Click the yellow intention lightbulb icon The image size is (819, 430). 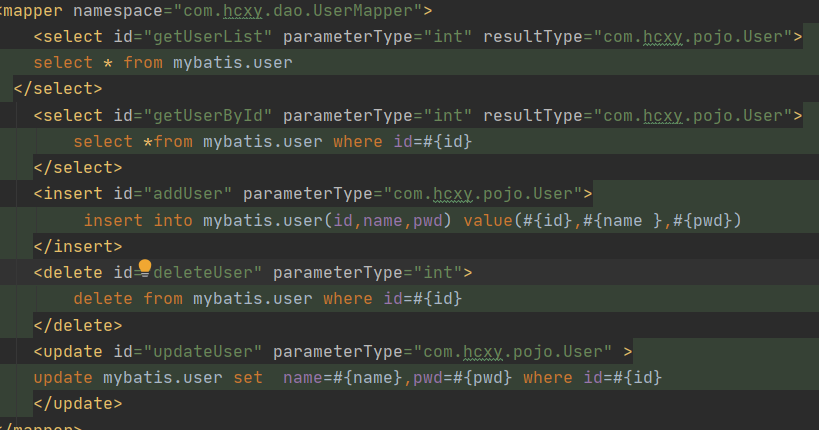pos(145,267)
